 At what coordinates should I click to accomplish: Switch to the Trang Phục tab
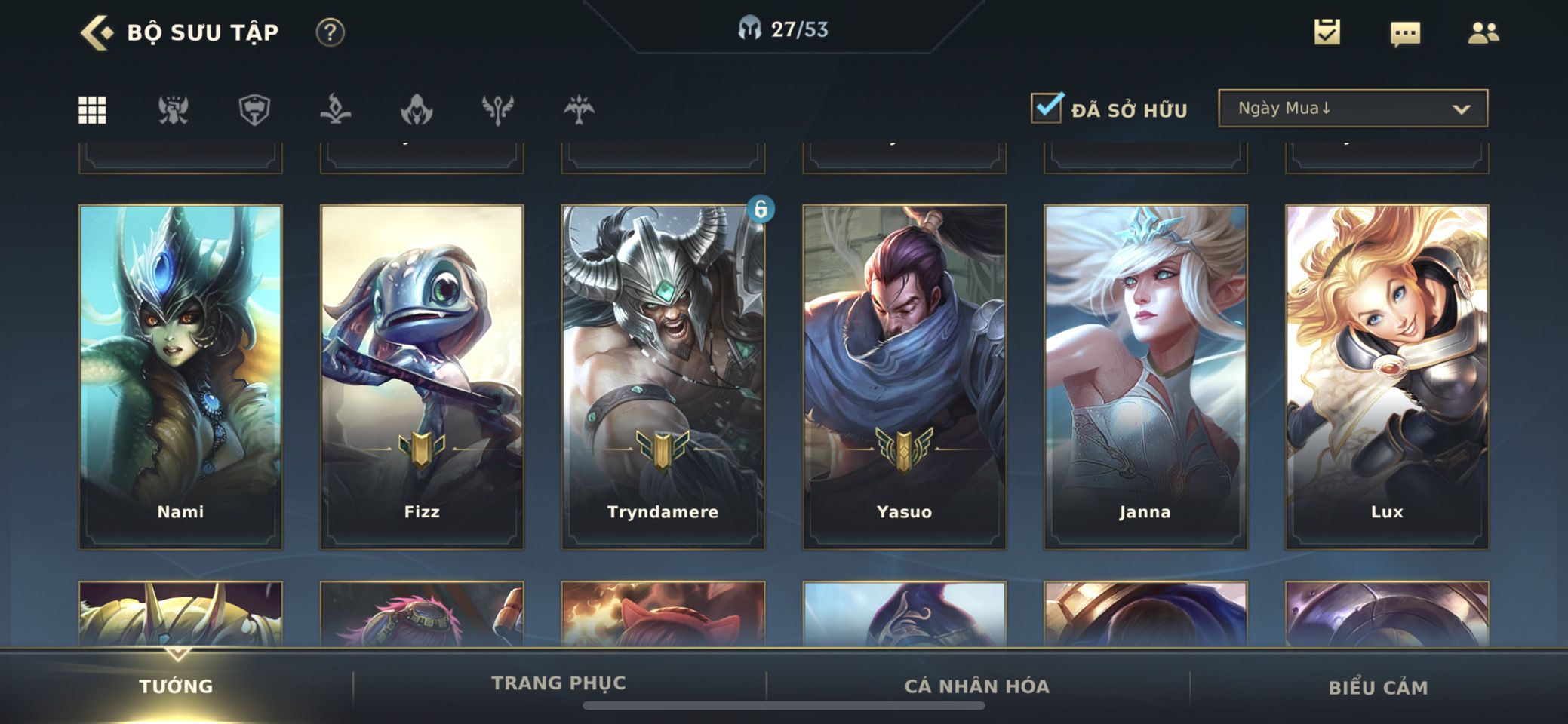(x=558, y=683)
